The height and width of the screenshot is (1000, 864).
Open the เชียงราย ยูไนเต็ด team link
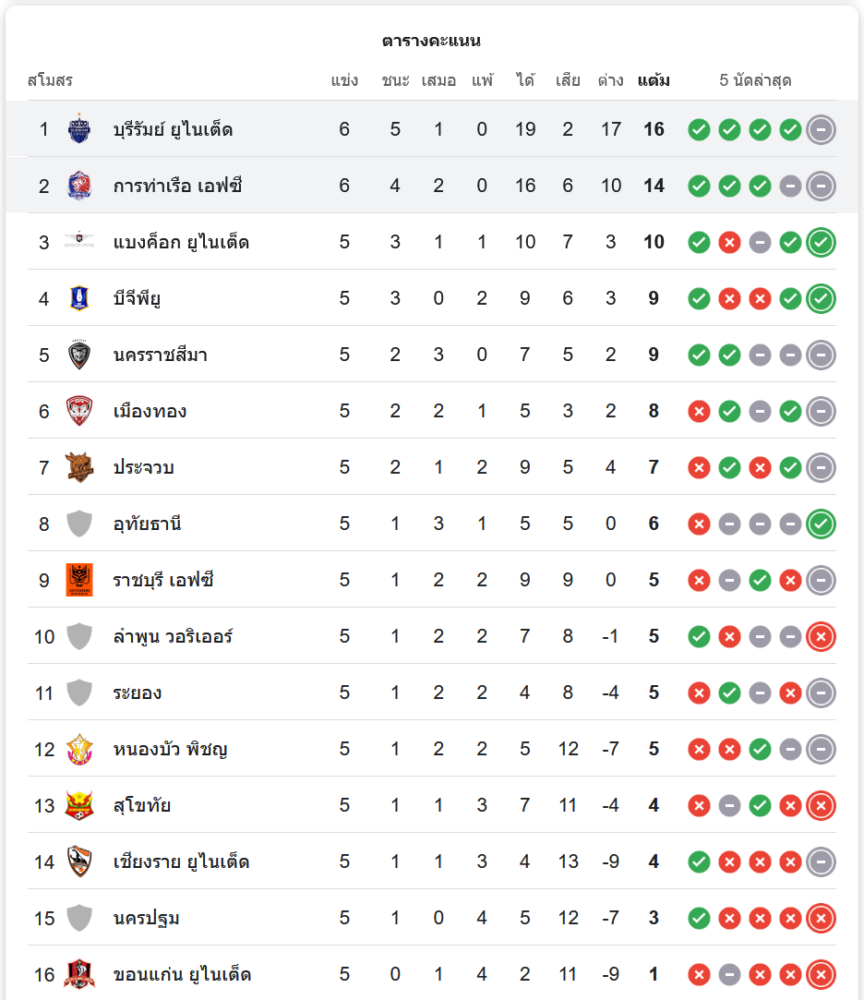click(181, 862)
